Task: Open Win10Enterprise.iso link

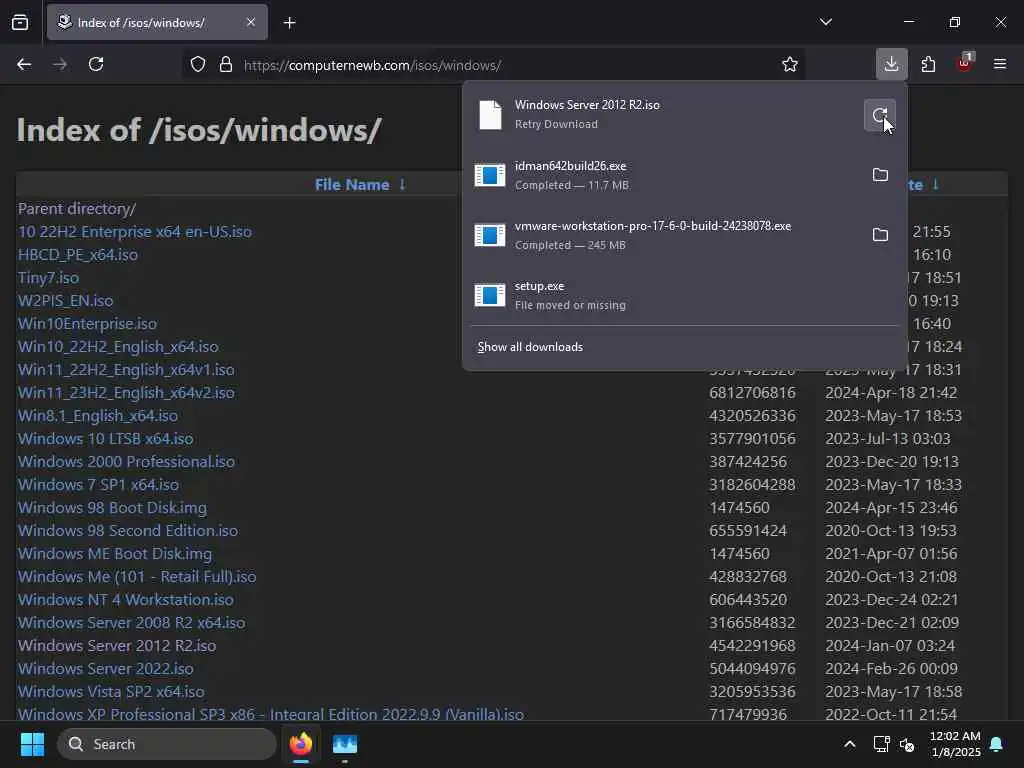Action: click(x=88, y=323)
